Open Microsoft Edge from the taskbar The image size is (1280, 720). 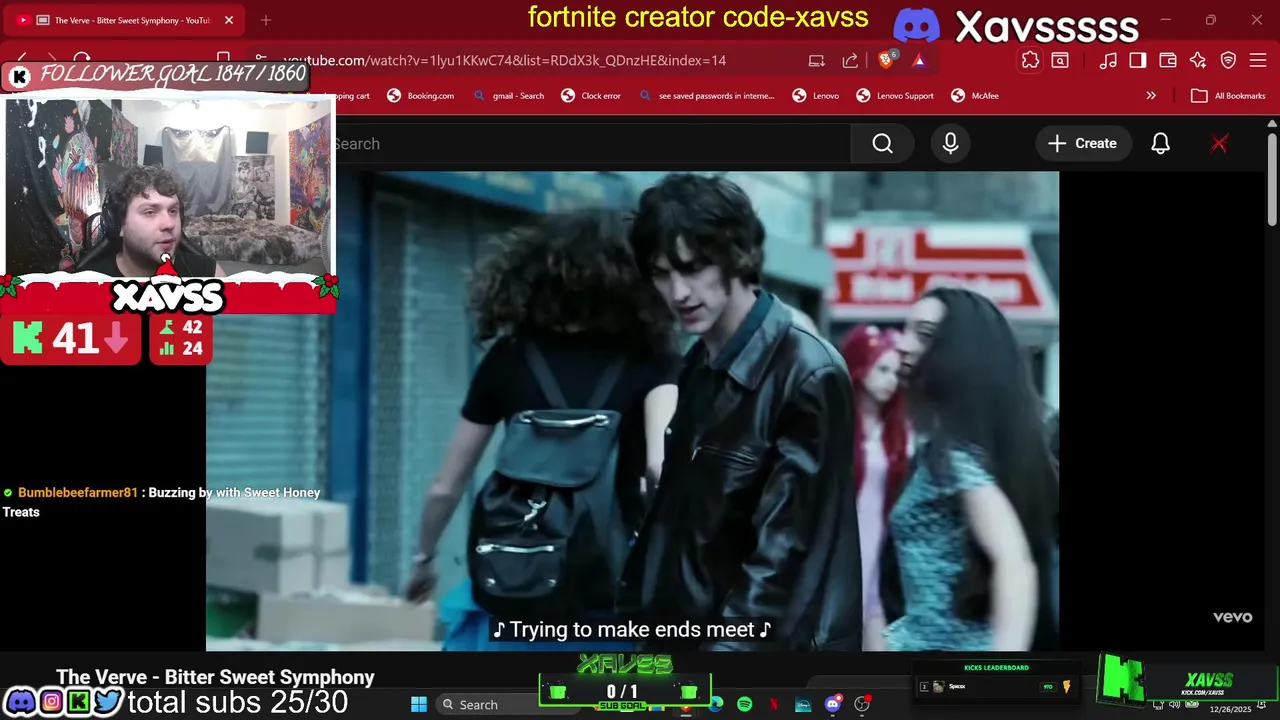pyautogui.click(x=716, y=704)
